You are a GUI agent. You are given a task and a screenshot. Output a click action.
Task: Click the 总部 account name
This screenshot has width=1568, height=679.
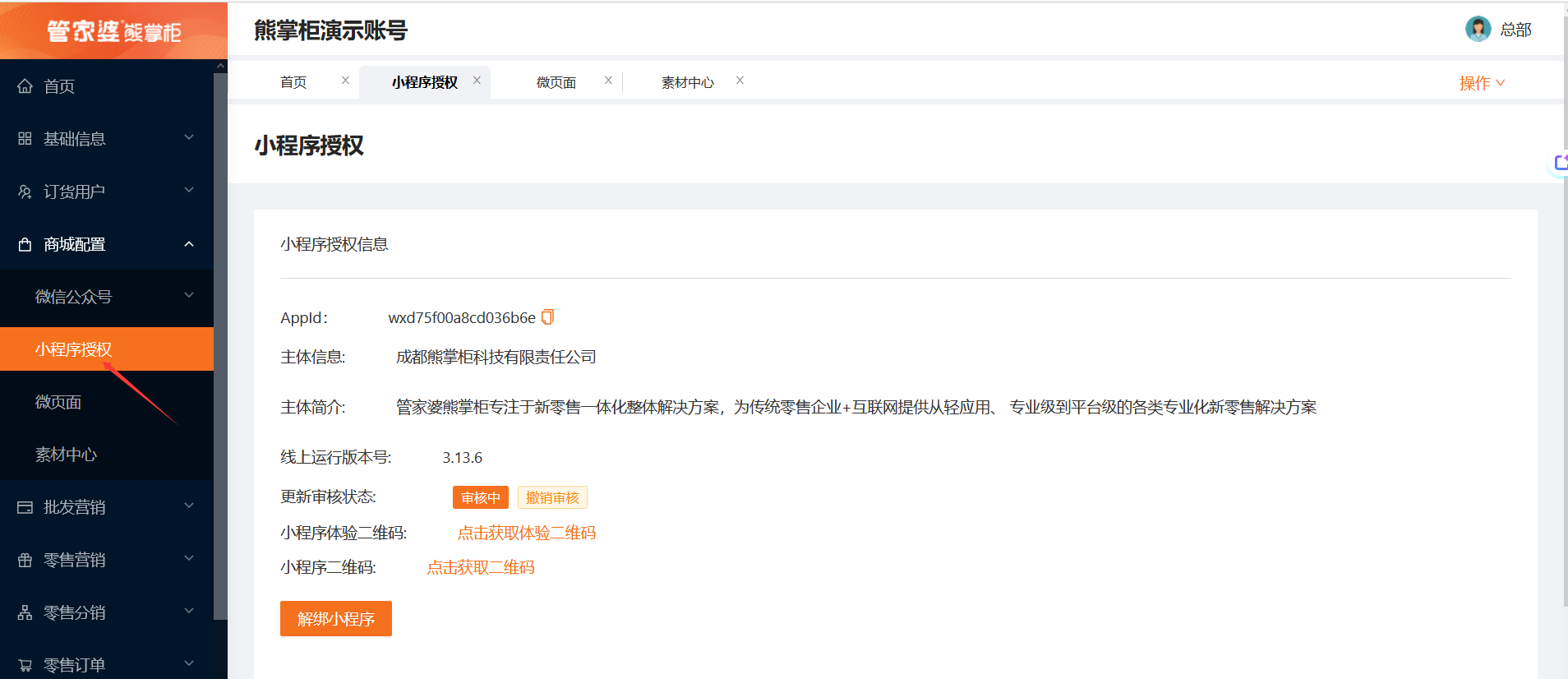[x=1516, y=30]
